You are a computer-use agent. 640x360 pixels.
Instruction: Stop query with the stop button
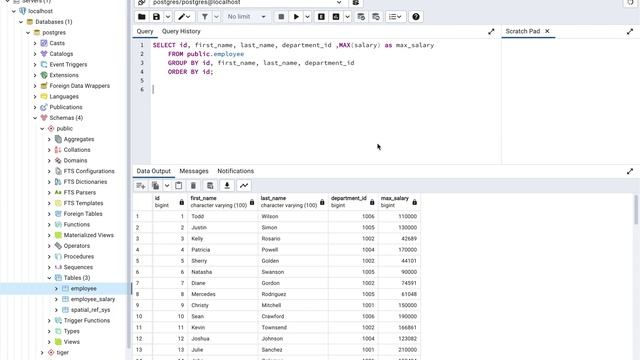(x=281, y=17)
